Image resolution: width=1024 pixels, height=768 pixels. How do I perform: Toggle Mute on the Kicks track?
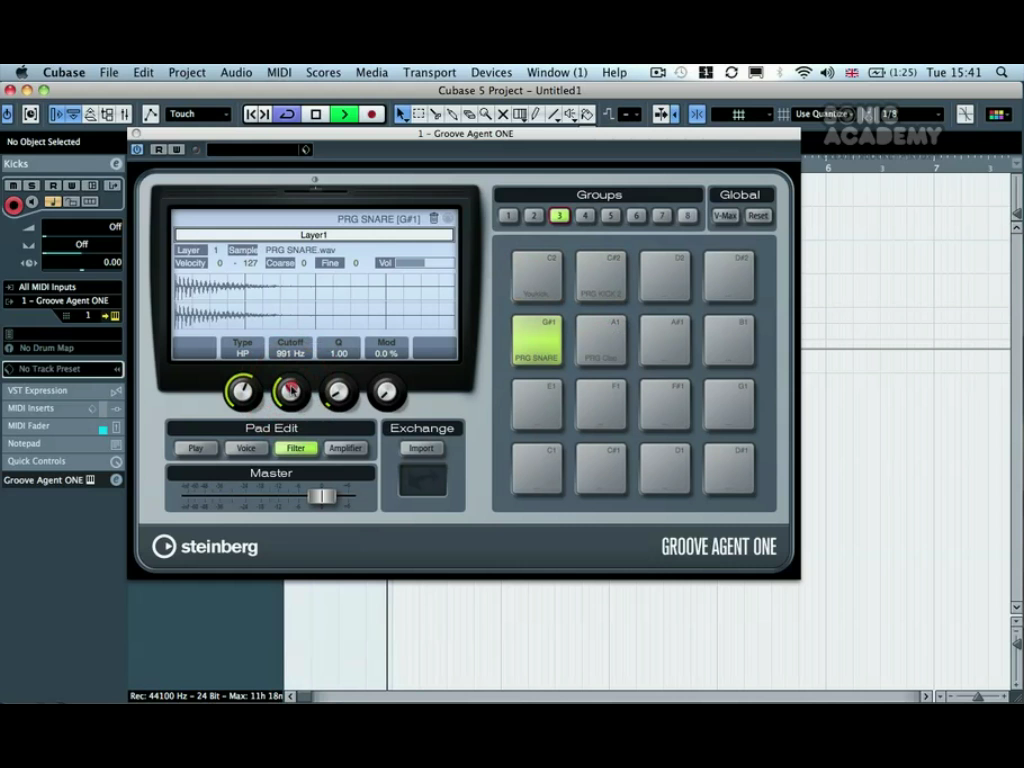click(x=13, y=185)
